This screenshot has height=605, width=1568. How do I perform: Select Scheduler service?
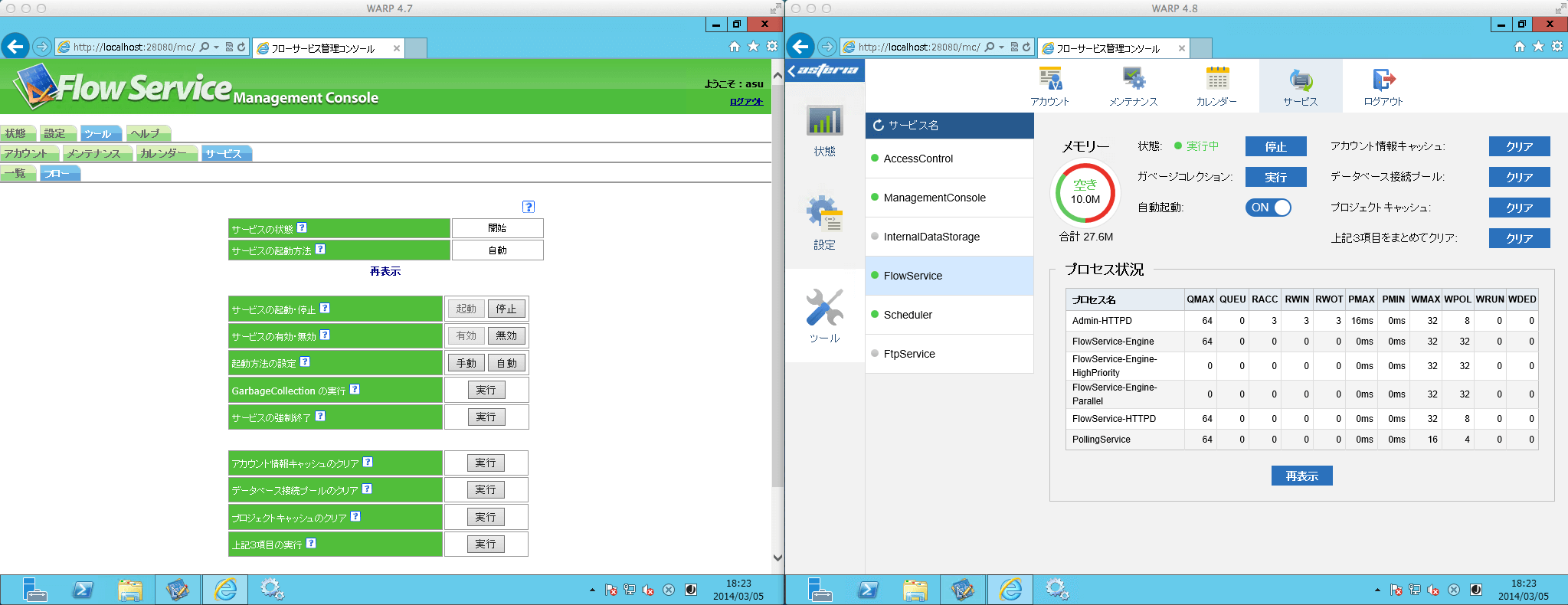(x=950, y=315)
